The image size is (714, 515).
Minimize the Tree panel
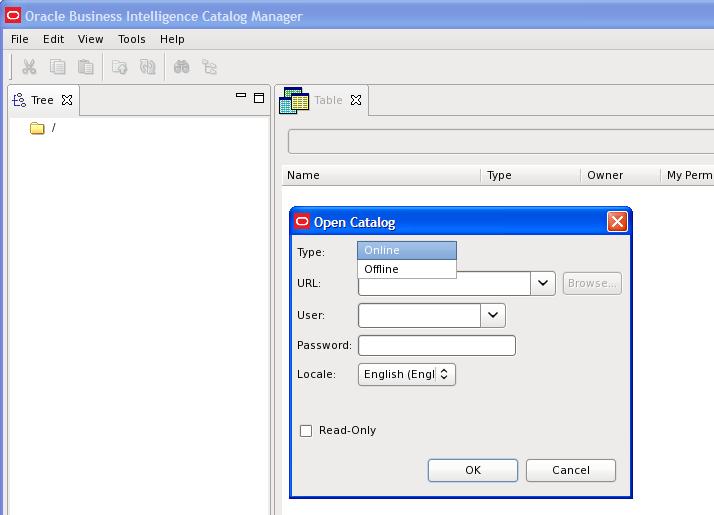pos(241,96)
